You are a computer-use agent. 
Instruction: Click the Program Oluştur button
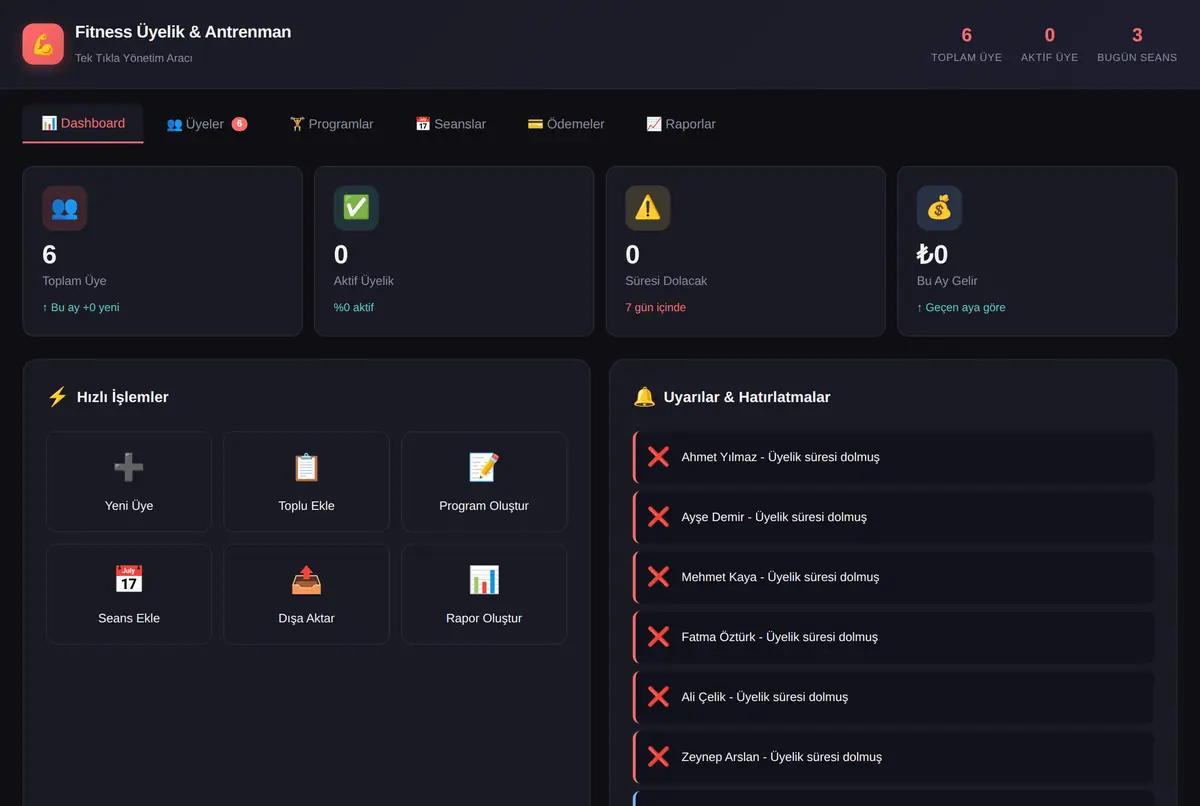coord(484,481)
